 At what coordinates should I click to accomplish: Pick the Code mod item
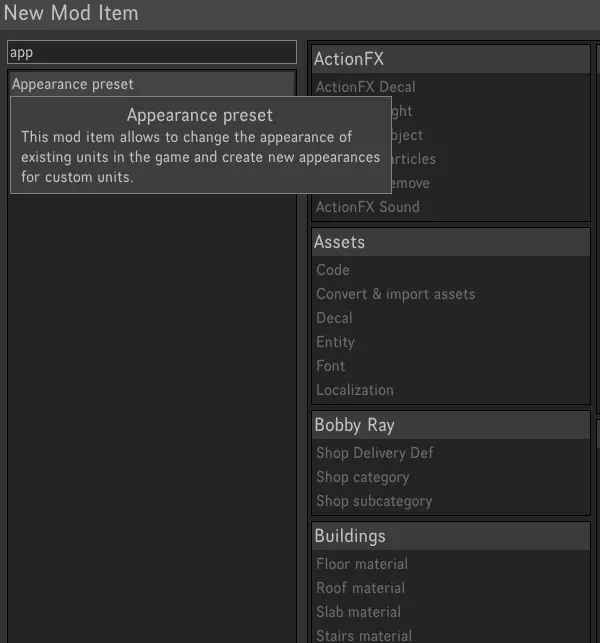pyautogui.click(x=333, y=270)
